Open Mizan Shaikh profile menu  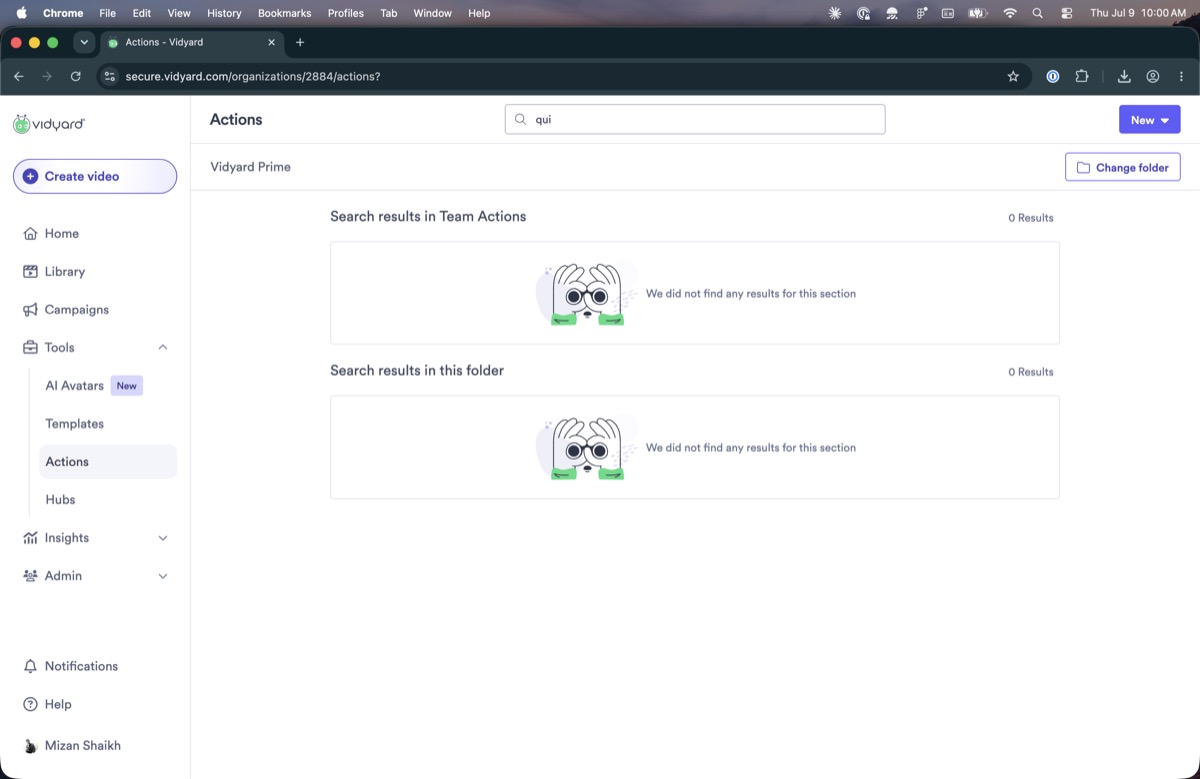[x=82, y=745]
